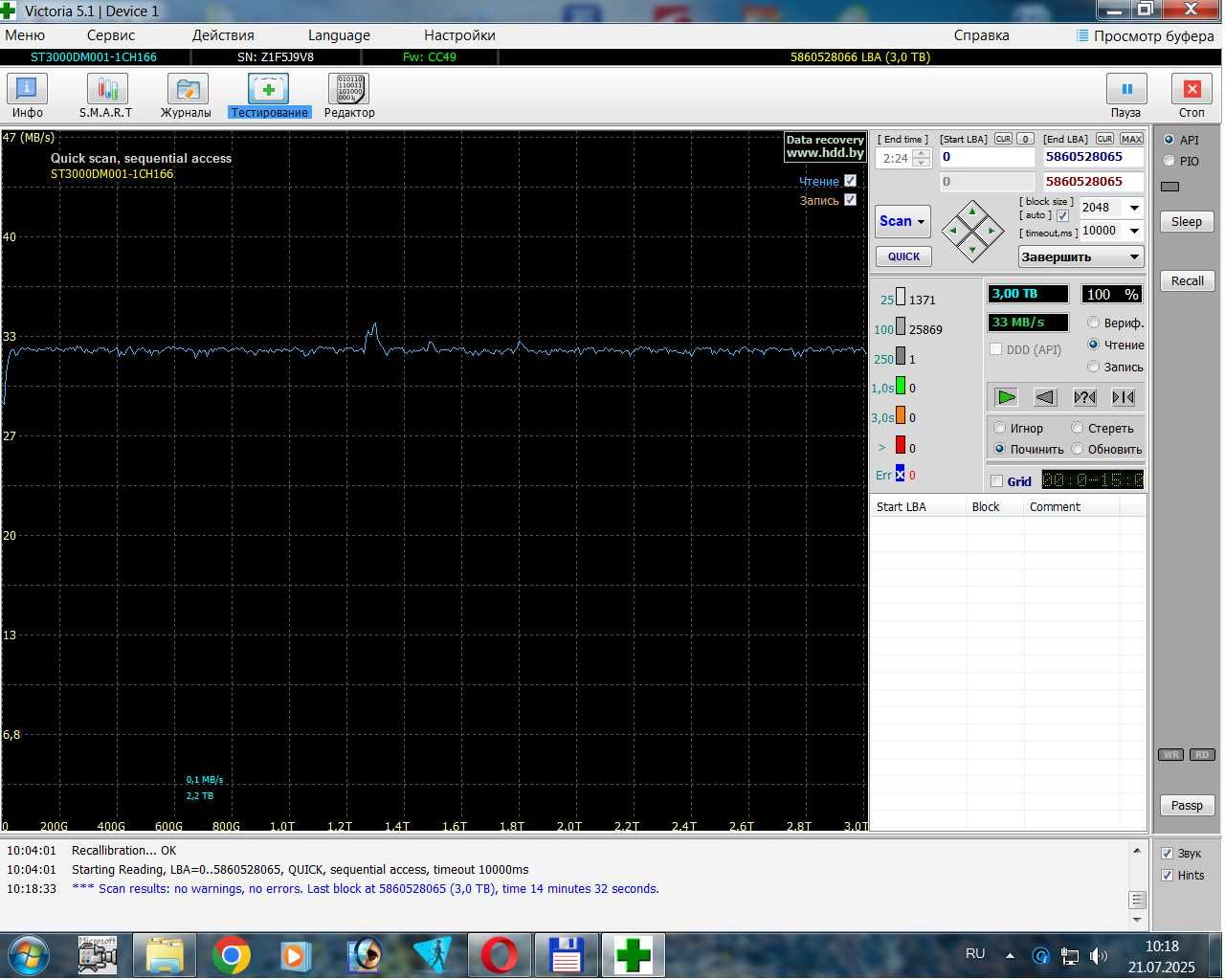The image size is (1225, 980).
Task: Click the butterfly scan mode button
Action: click(x=1124, y=397)
